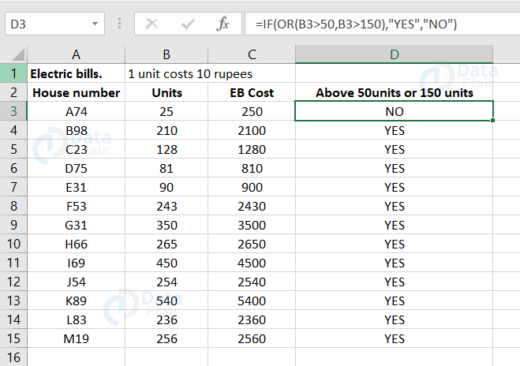Click YES cell in row 4
520x366 pixels.
[394, 130]
